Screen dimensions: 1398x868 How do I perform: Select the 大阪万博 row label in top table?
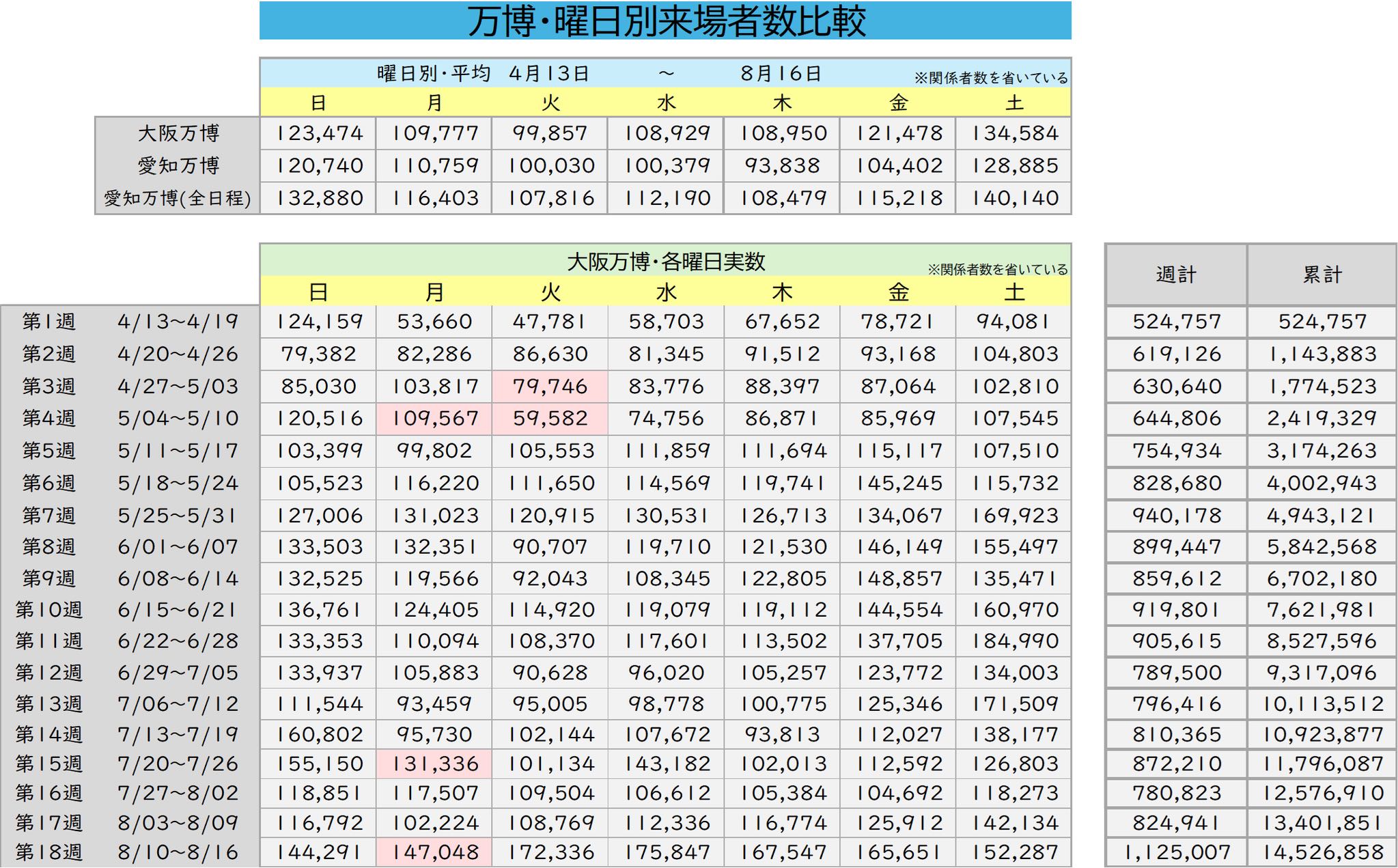tap(178, 133)
